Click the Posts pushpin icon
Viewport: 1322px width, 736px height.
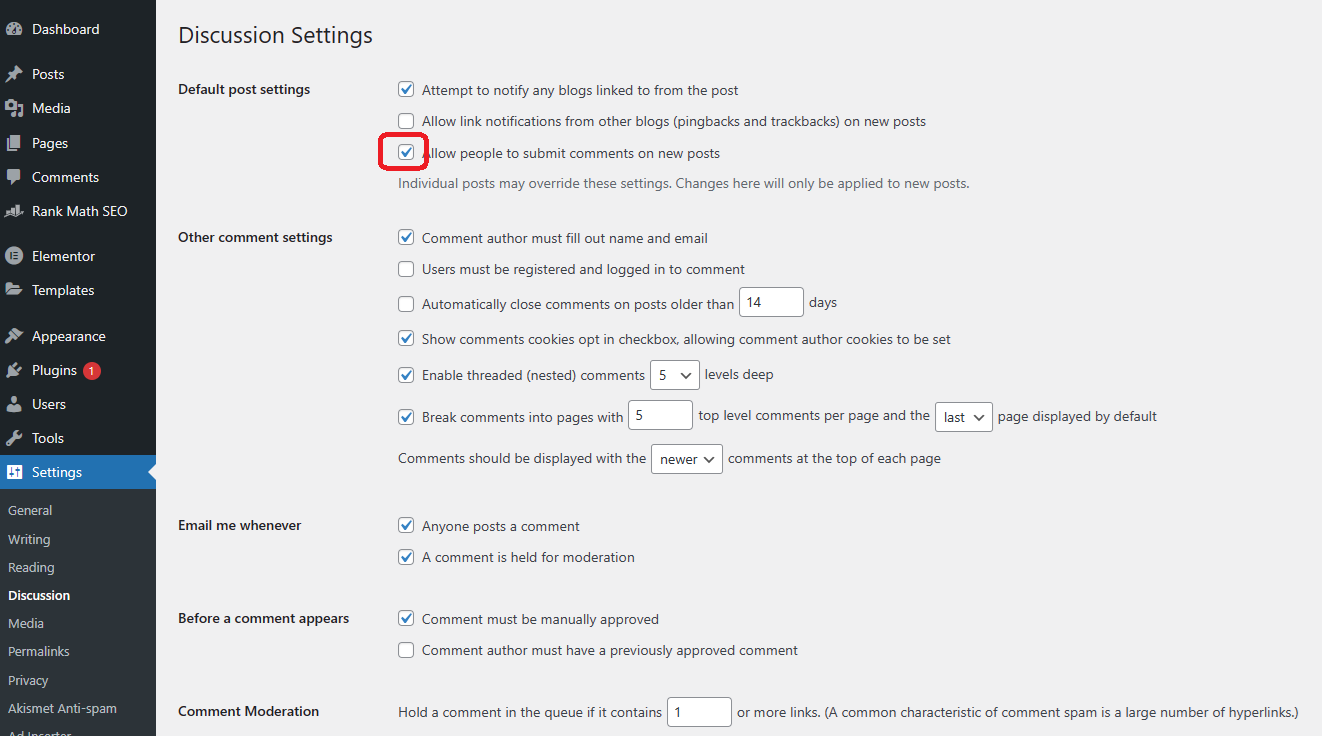pyautogui.click(x=14, y=74)
